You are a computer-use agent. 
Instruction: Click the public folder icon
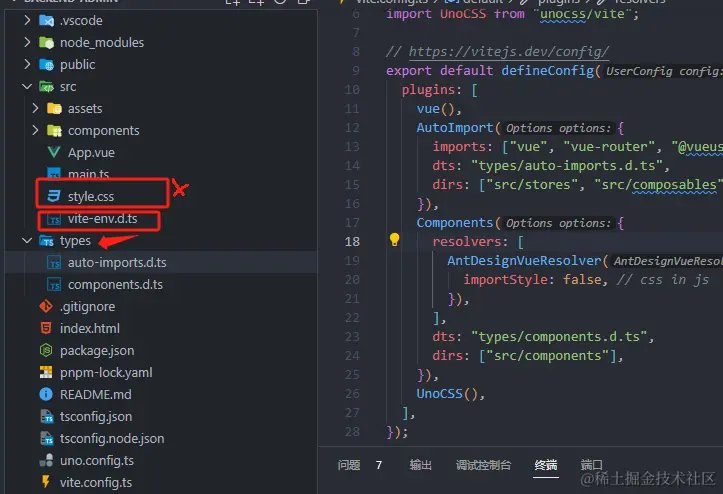click(47, 65)
